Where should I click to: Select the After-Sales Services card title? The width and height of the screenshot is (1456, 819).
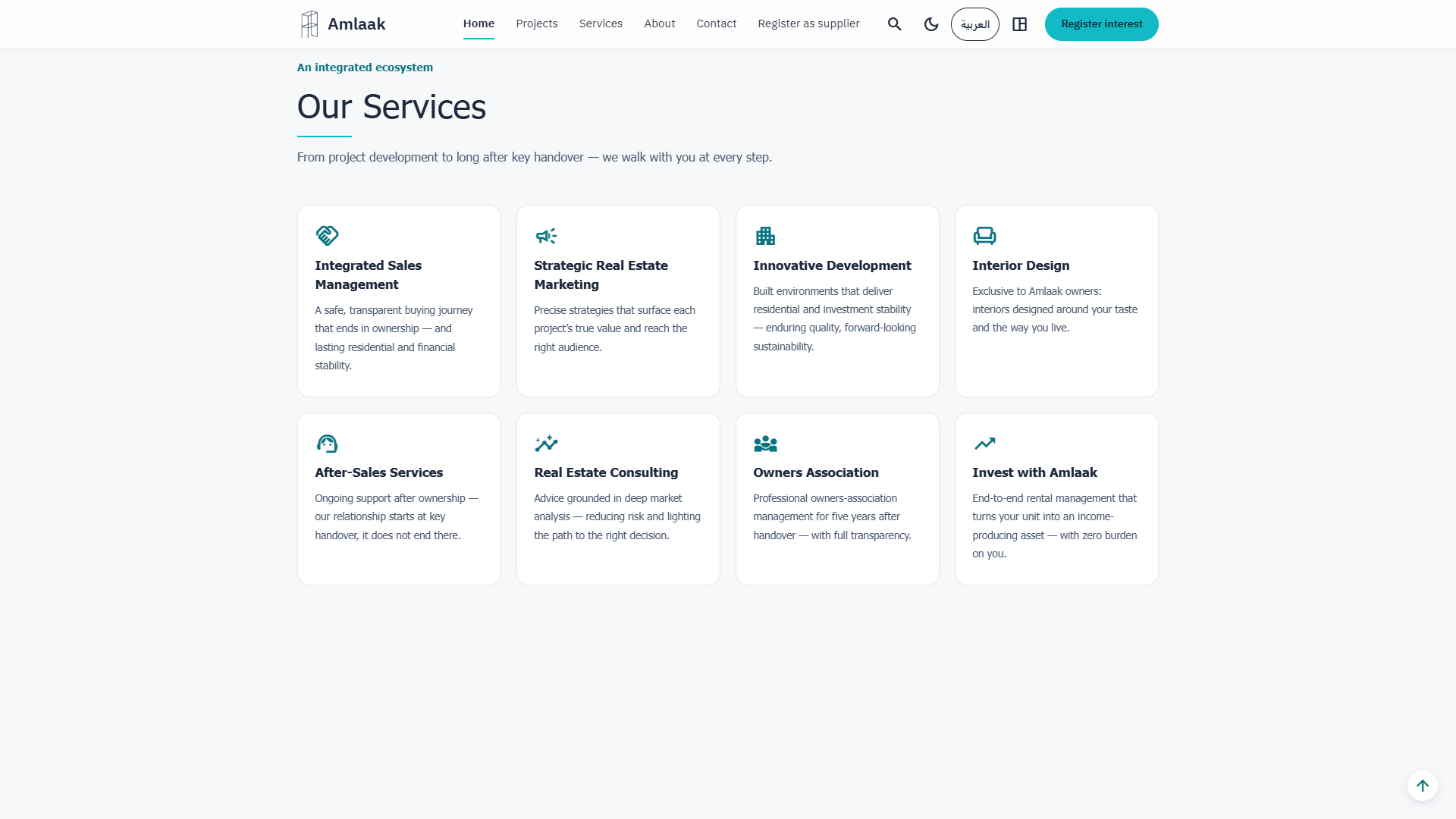(378, 472)
